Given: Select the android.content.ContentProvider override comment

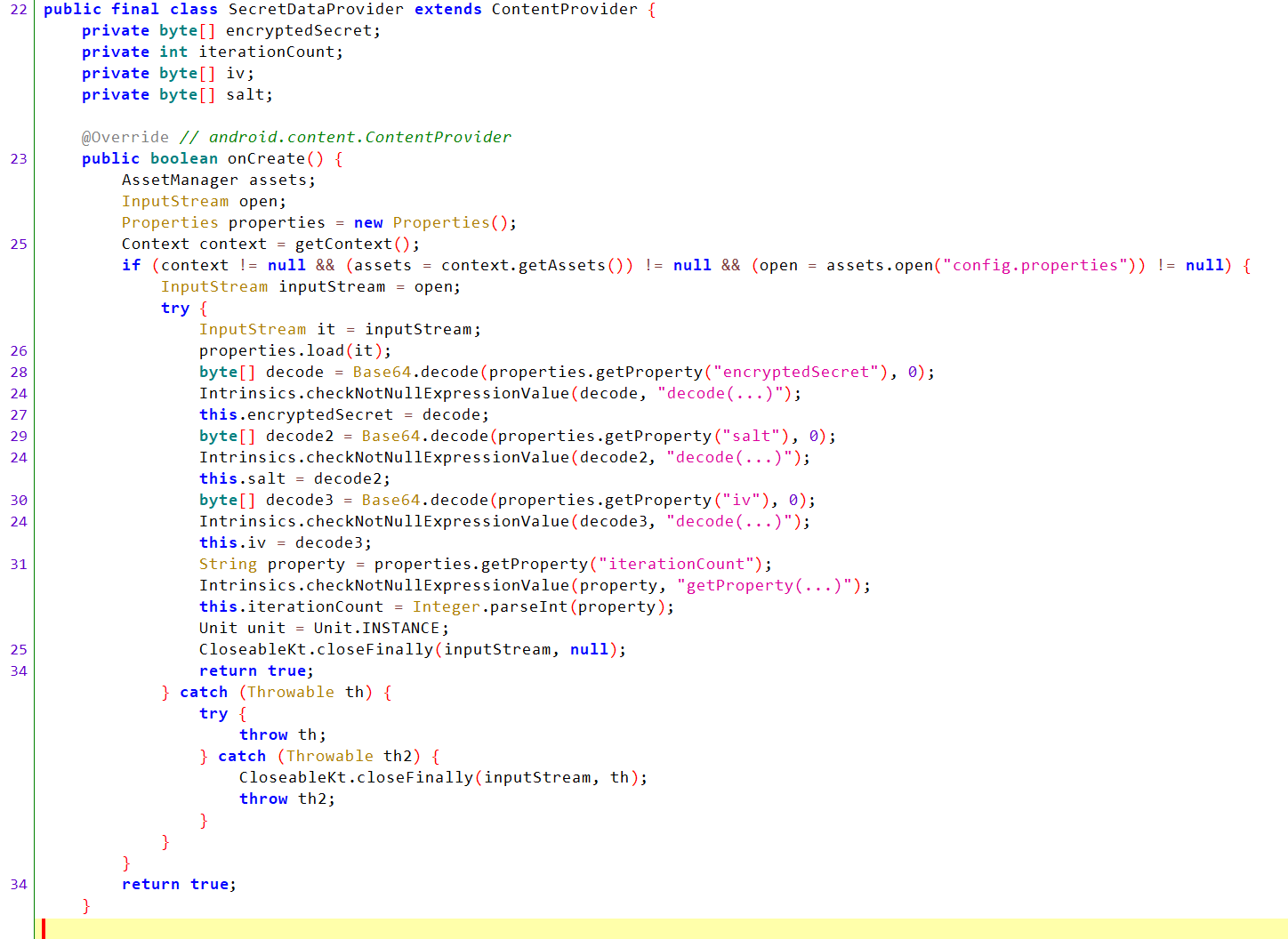Looking at the screenshot, I should click(347, 137).
